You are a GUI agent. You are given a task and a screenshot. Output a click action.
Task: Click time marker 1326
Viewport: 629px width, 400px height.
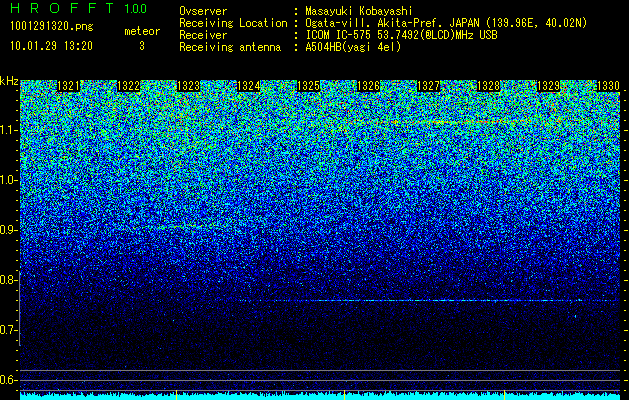pyautogui.click(x=368, y=86)
